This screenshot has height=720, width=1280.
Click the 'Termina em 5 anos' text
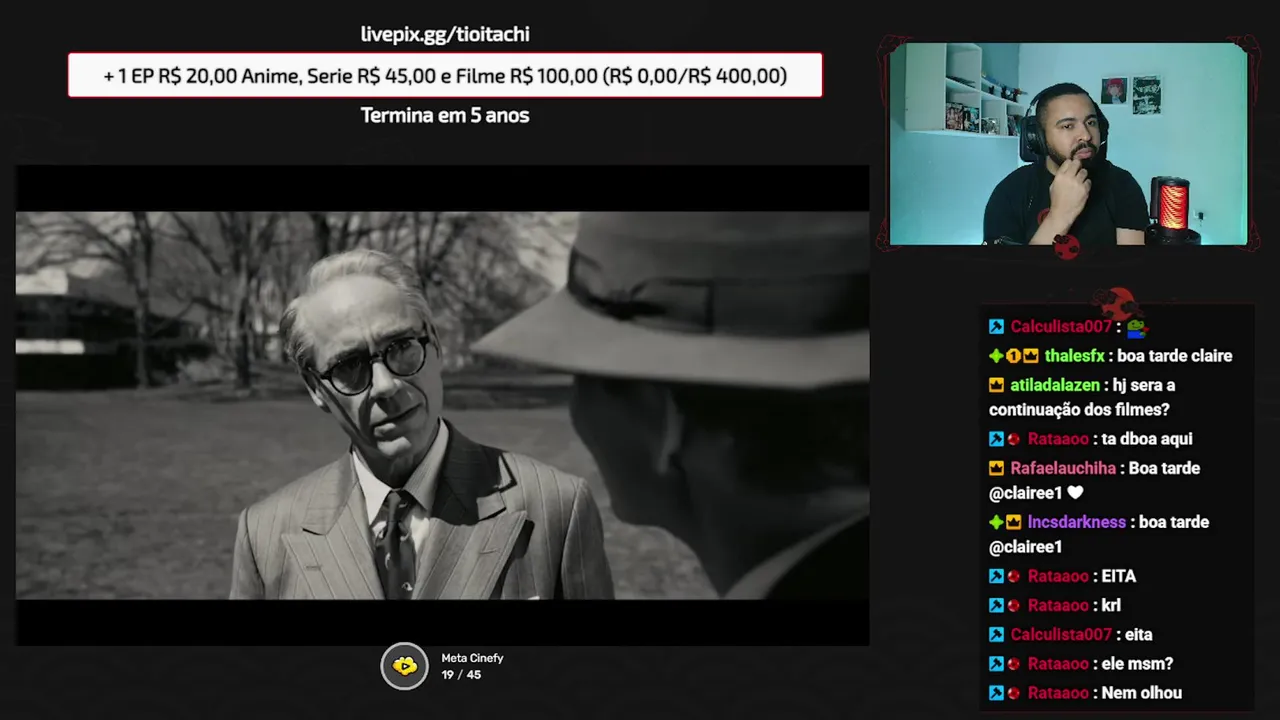point(445,115)
